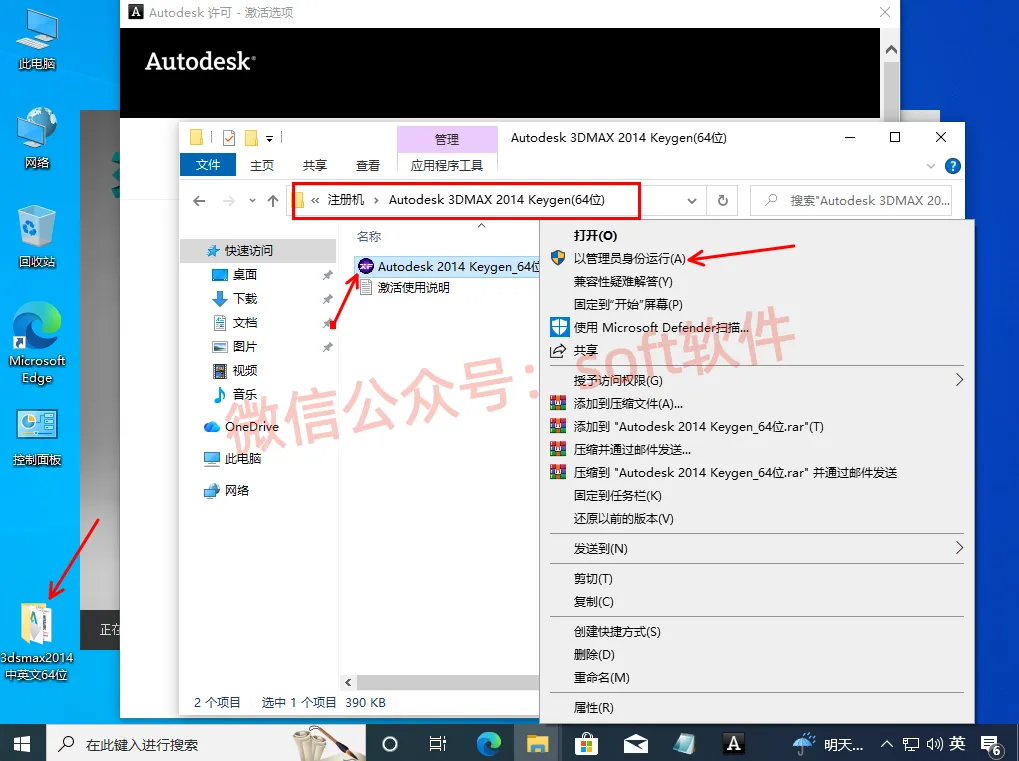The width and height of the screenshot is (1019, 761).
Task: Click the 注册机 breadcrumb in address bar
Action: (346, 200)
